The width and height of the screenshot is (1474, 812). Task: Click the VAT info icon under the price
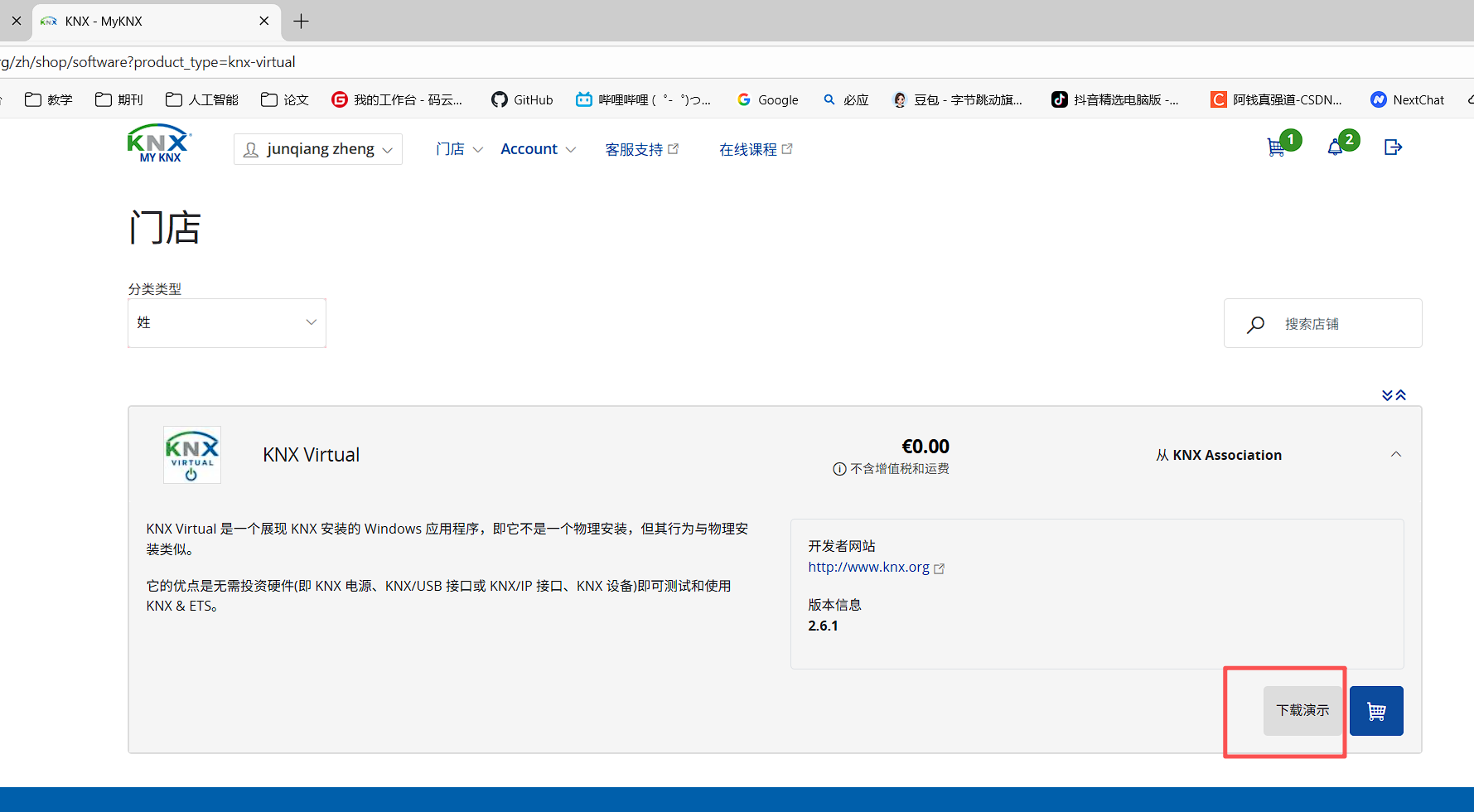839,469
